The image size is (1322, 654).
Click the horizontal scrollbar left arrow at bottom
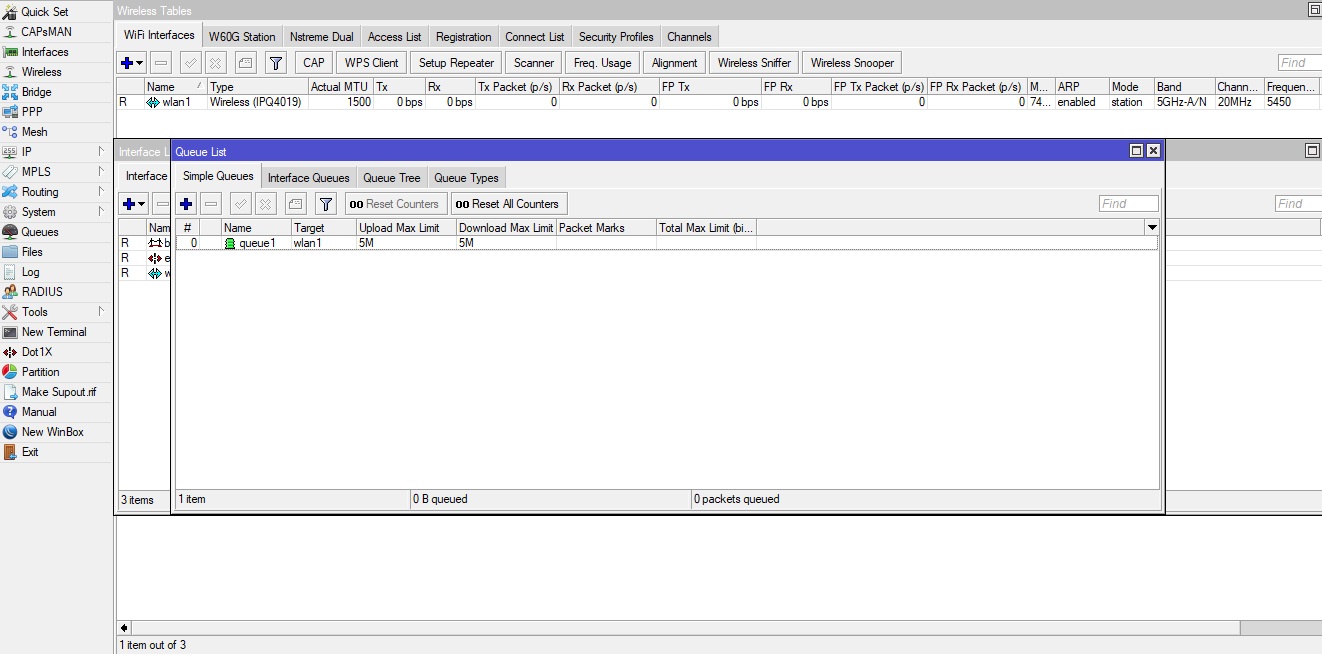124,628
